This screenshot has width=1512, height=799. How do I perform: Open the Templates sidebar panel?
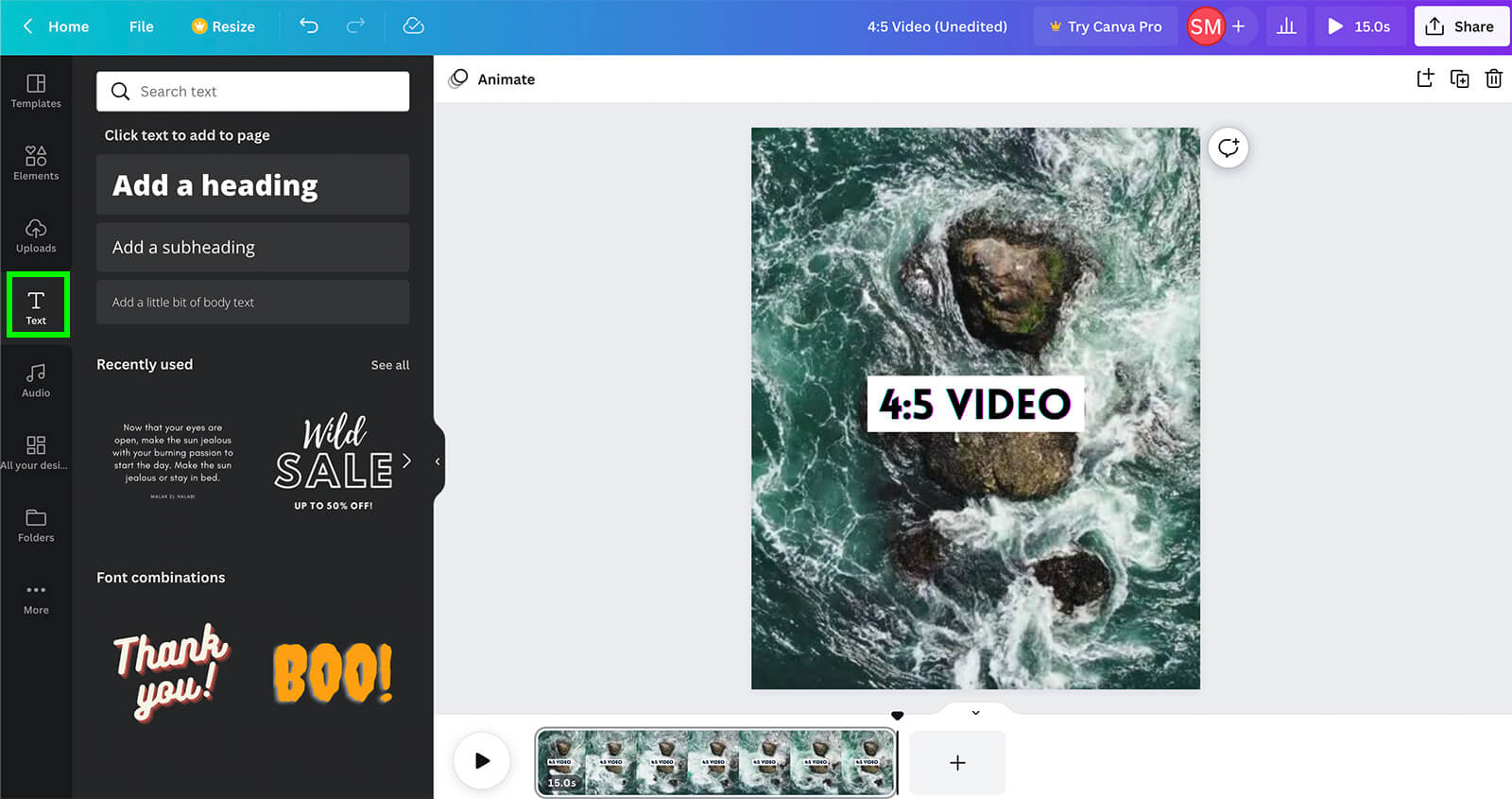click(x=36, y=91)
